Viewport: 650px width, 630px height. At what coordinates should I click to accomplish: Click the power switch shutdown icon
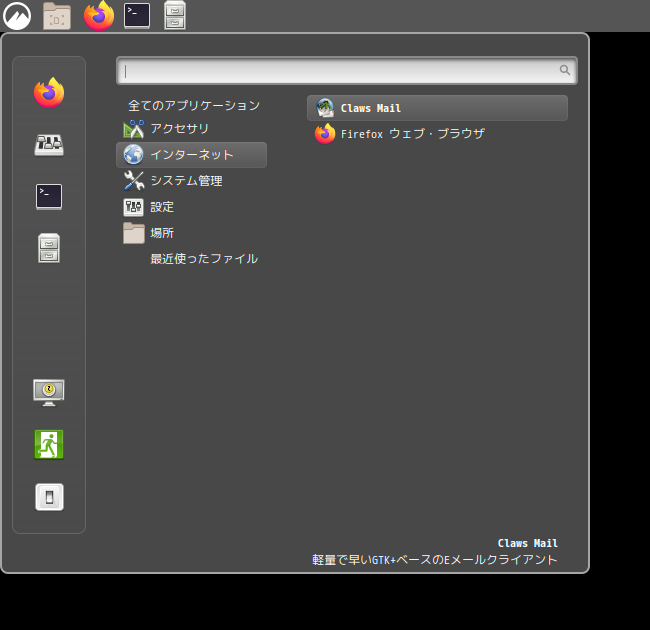49,497
